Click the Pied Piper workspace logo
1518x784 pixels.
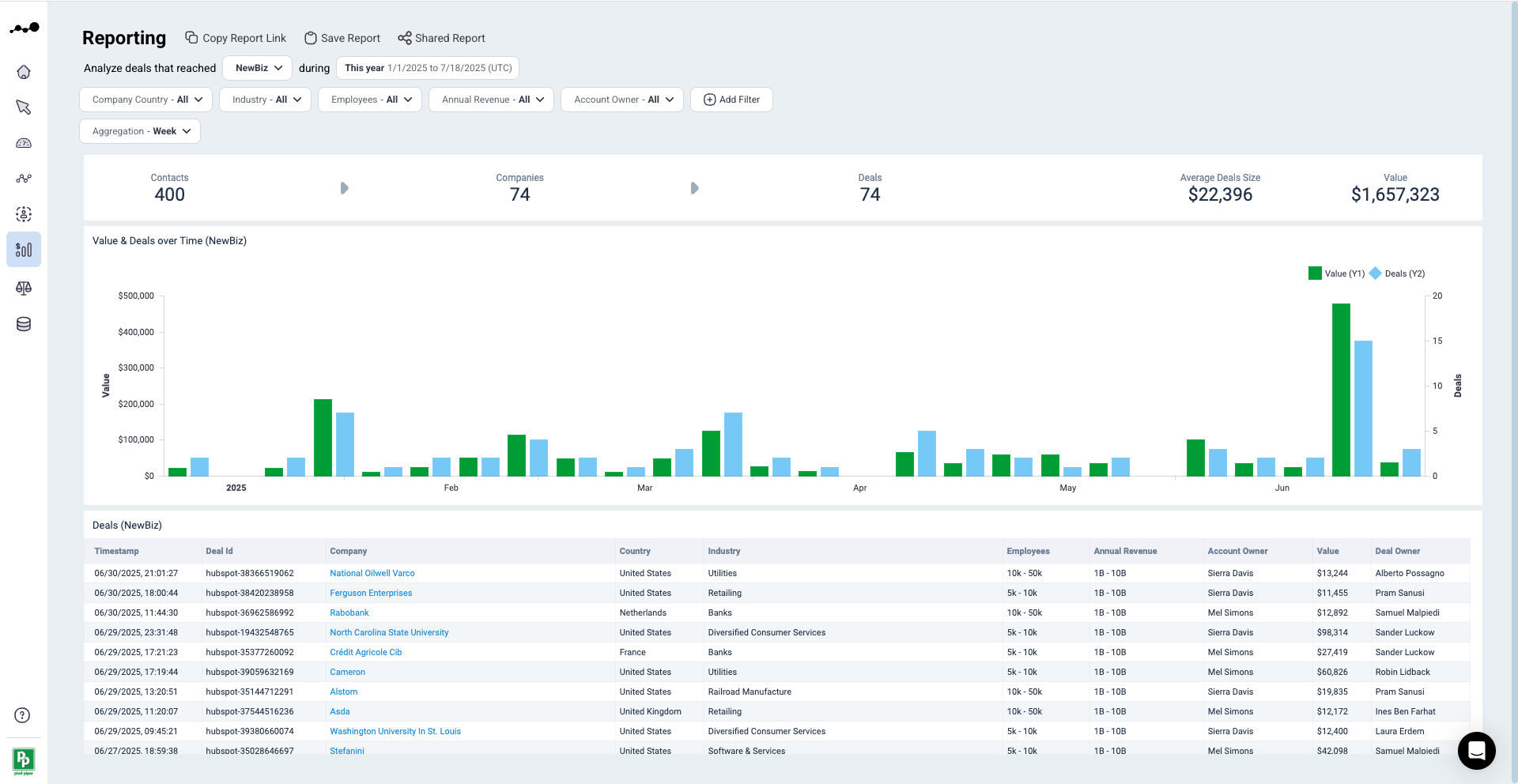[x=24, y=760]
